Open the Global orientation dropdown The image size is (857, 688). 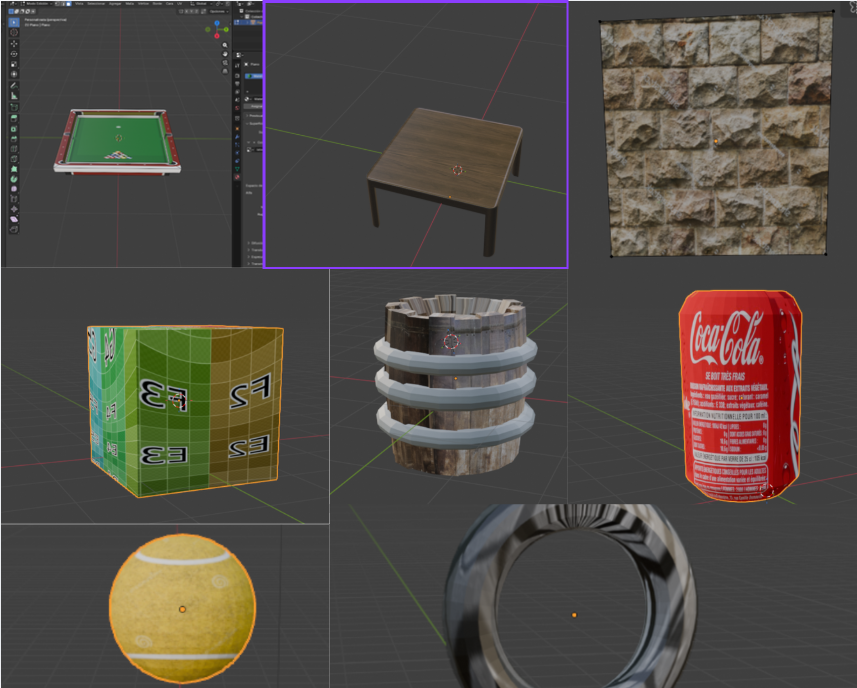click(x=201, y=3)
